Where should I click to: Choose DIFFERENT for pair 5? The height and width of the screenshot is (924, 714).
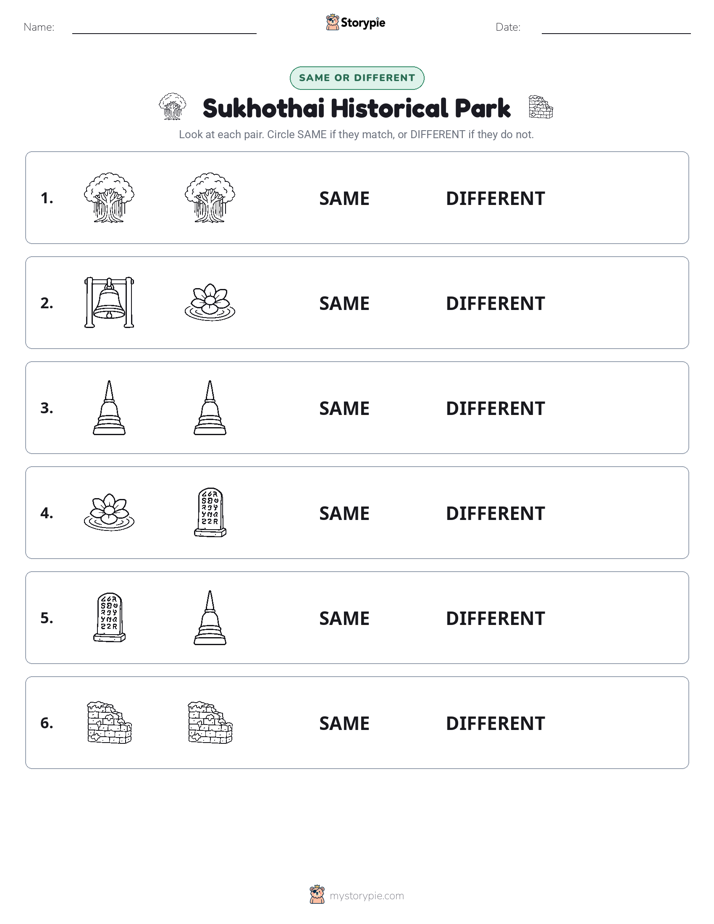(495, 618)
